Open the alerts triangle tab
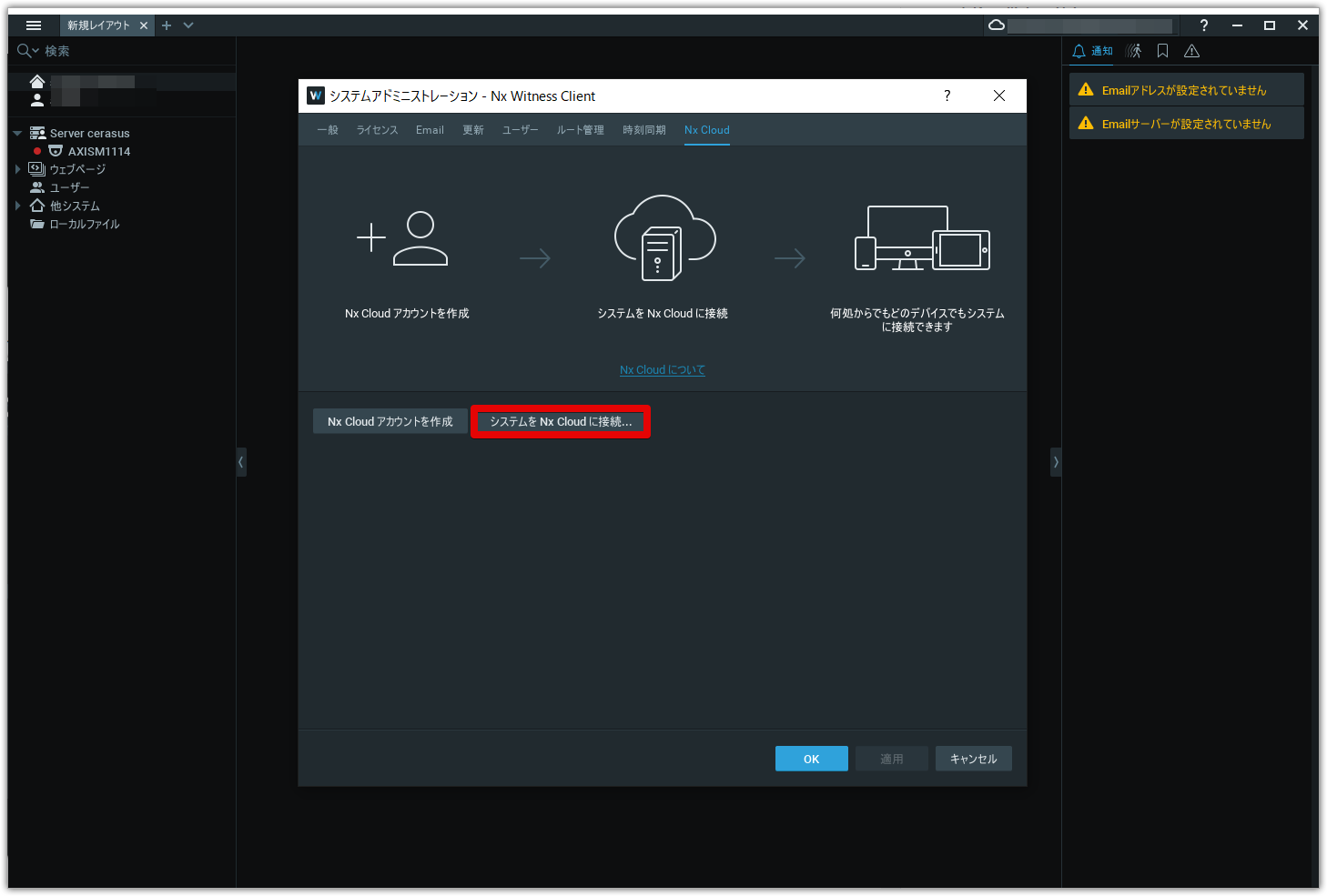Viewport: 1327px width, 896px height. click(x=1191, y=51)
